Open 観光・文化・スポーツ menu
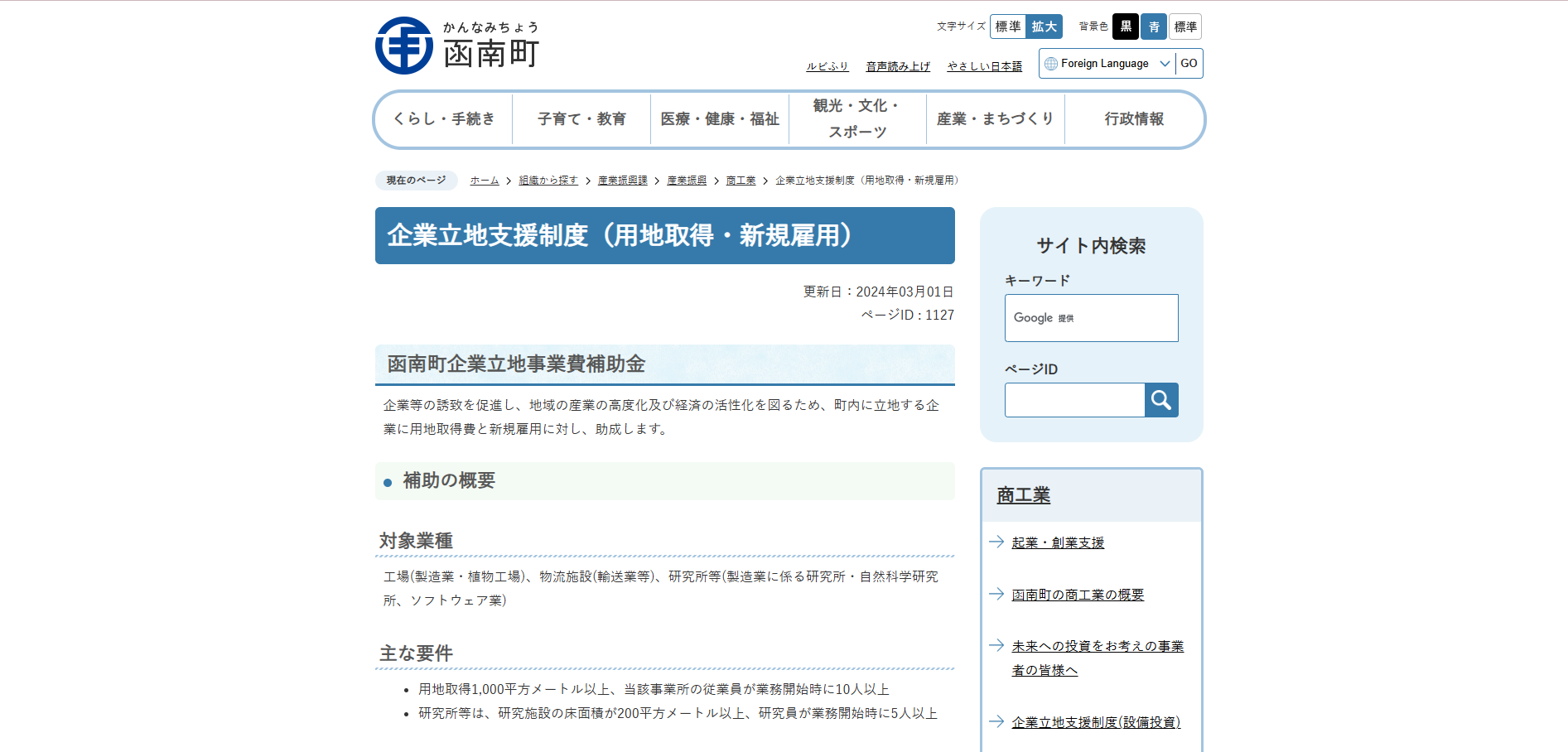This screenshot has height=752, width=1568. click(857, 119)
